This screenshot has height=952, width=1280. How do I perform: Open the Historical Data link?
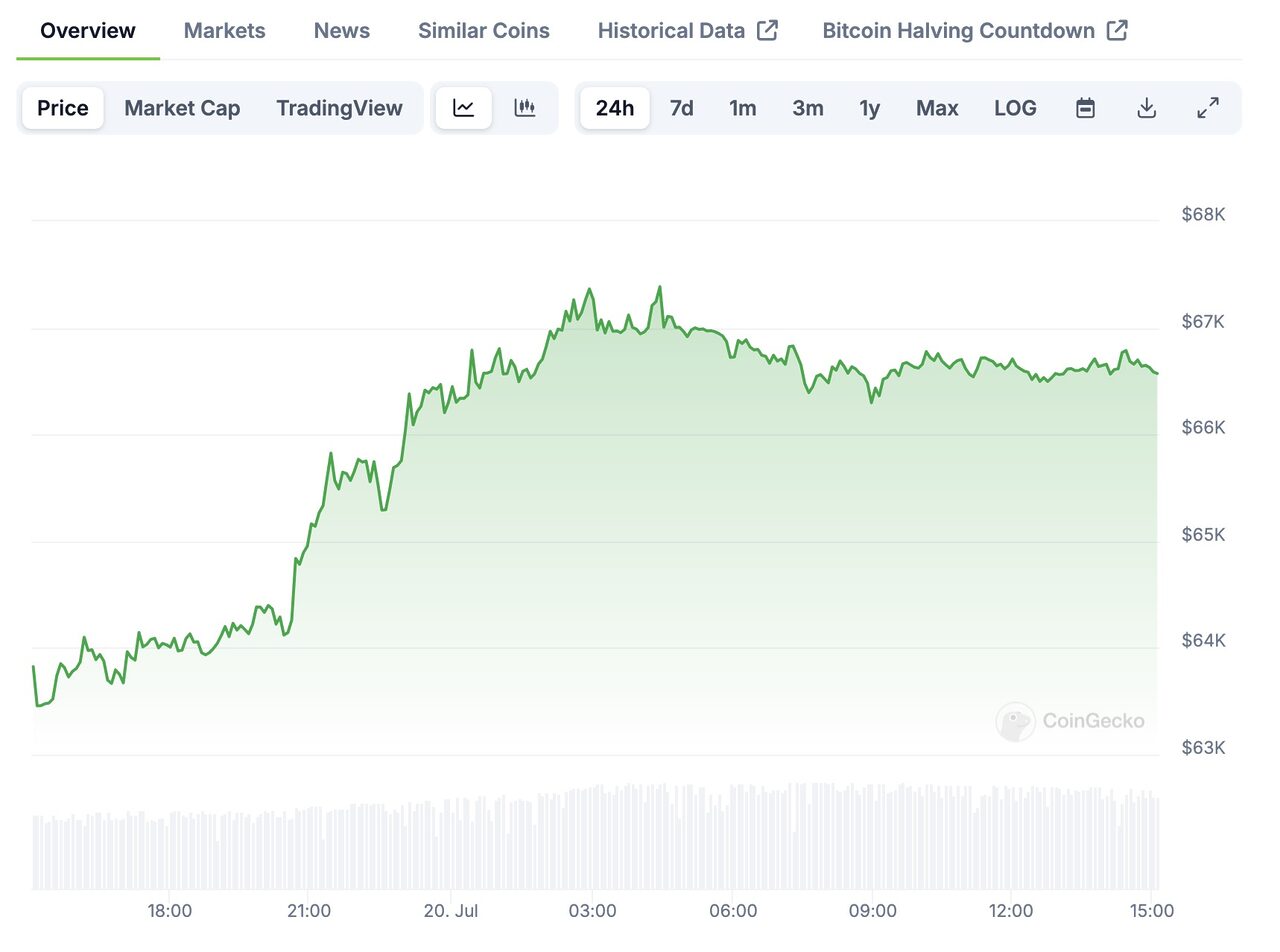point(688,31)
